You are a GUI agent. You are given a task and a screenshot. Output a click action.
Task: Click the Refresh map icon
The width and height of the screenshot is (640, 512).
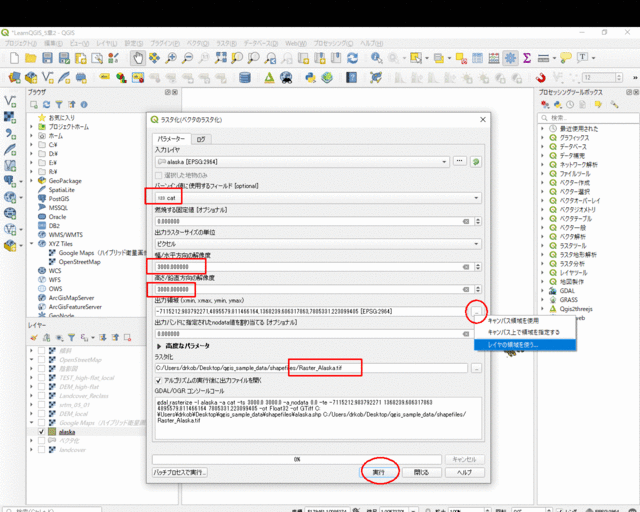(x=353, y=58)
